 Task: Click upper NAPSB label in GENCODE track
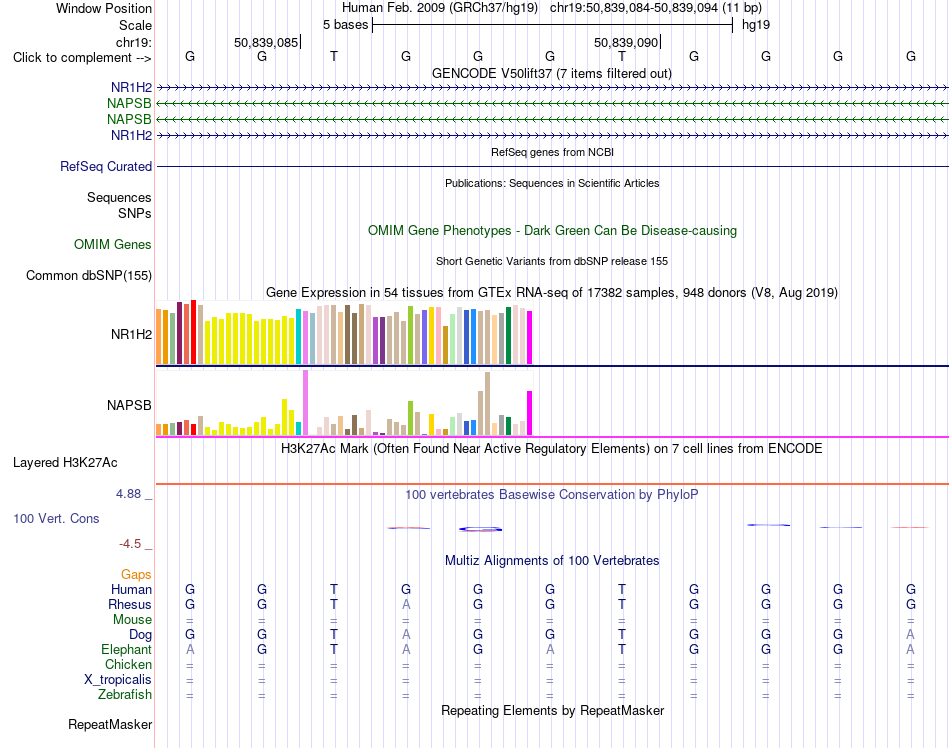[x=129, y=103]
